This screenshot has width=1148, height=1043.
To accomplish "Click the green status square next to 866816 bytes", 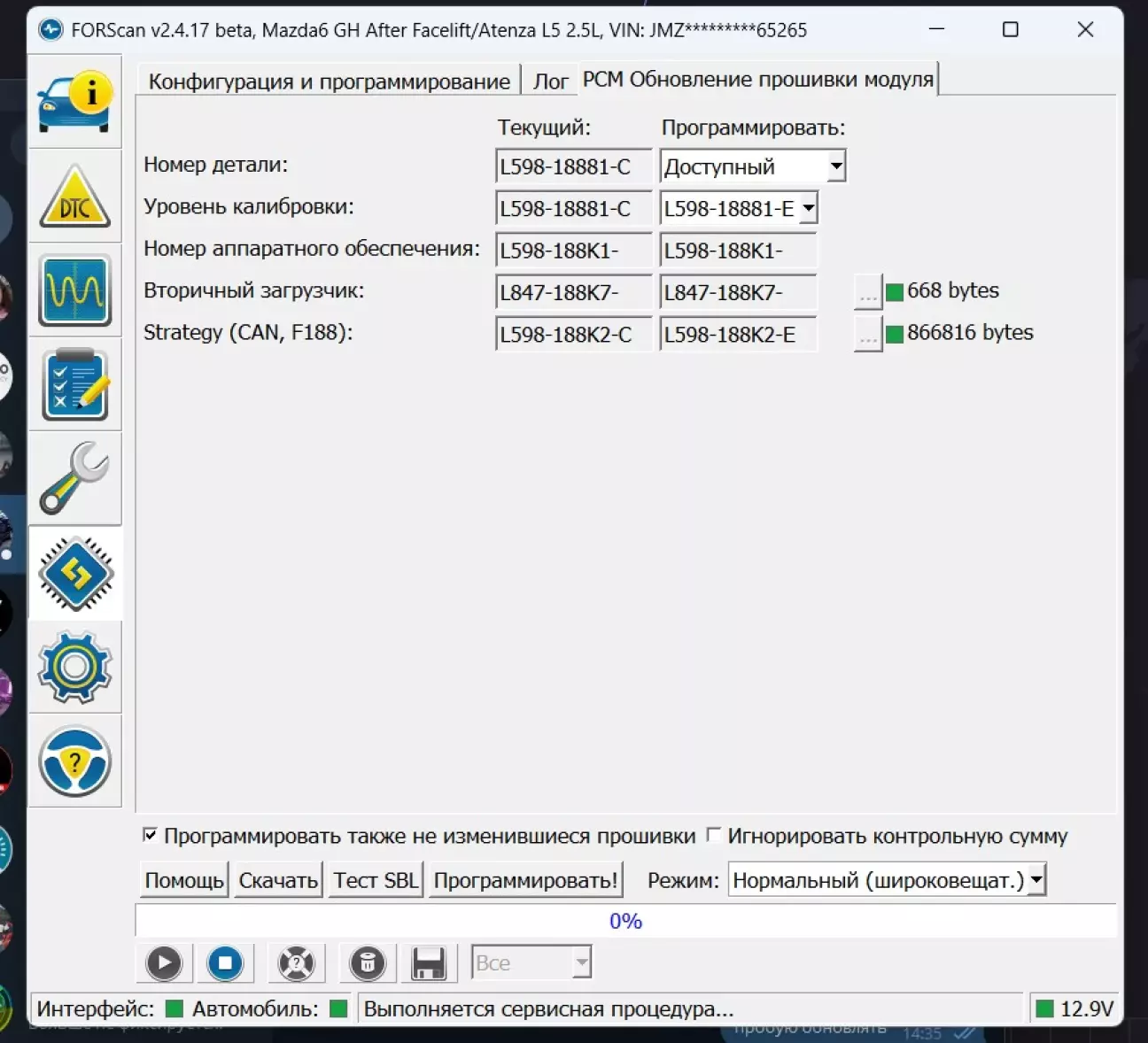I will coord(895,334).
